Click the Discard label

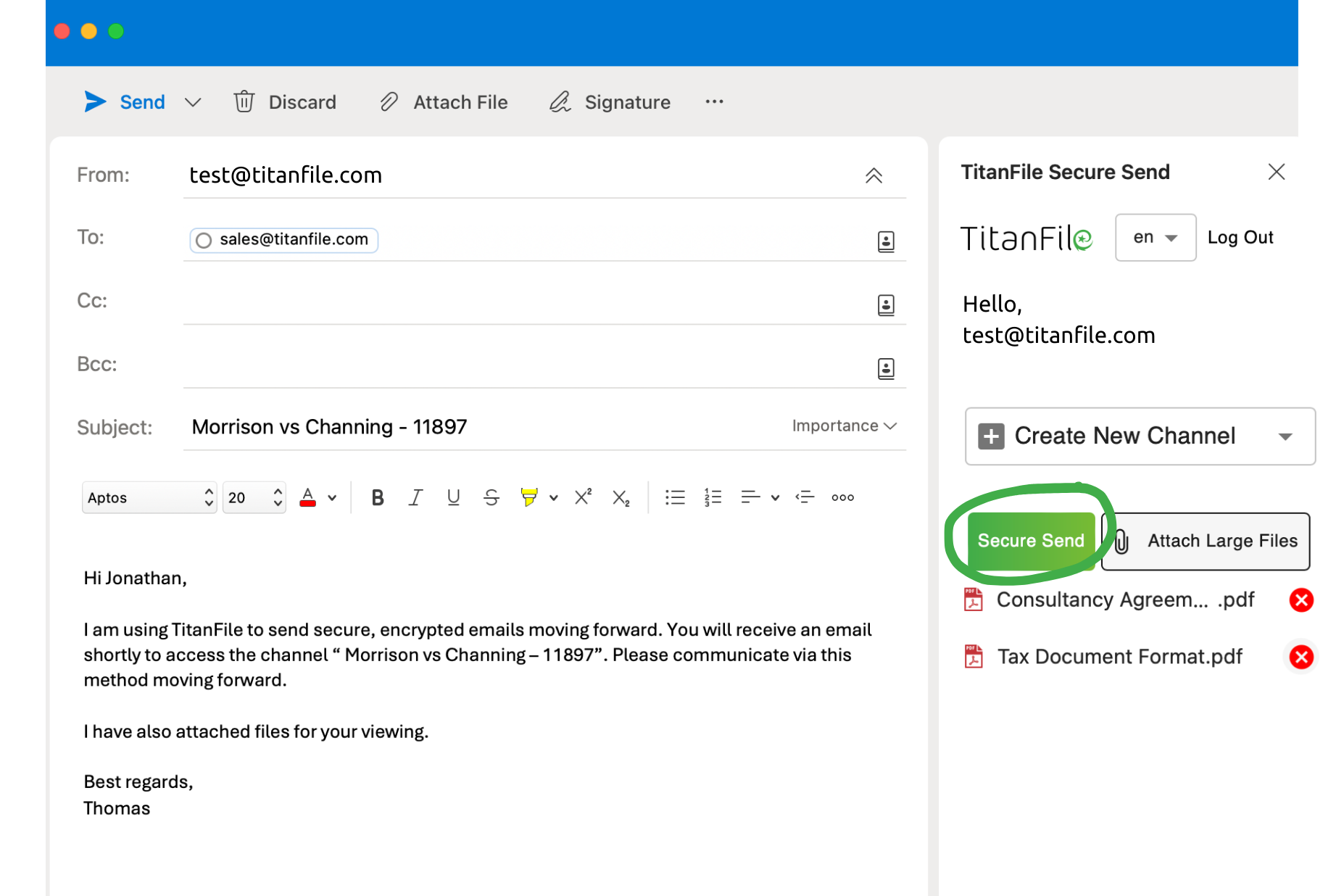point(302,102)
